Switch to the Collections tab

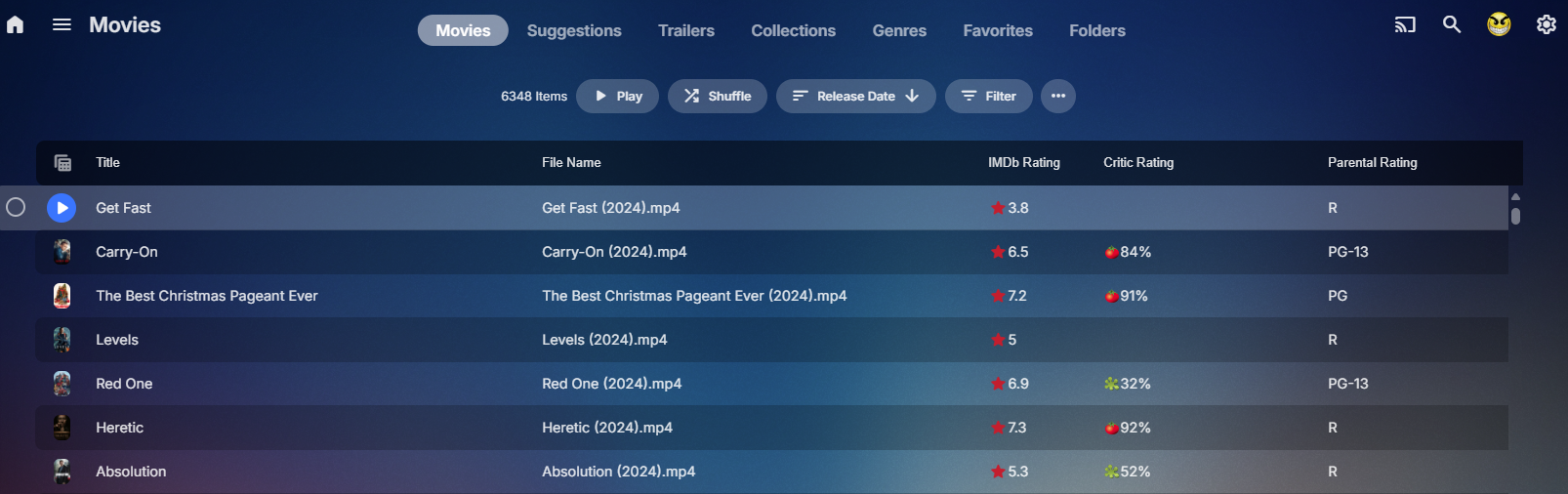(794, 30)
